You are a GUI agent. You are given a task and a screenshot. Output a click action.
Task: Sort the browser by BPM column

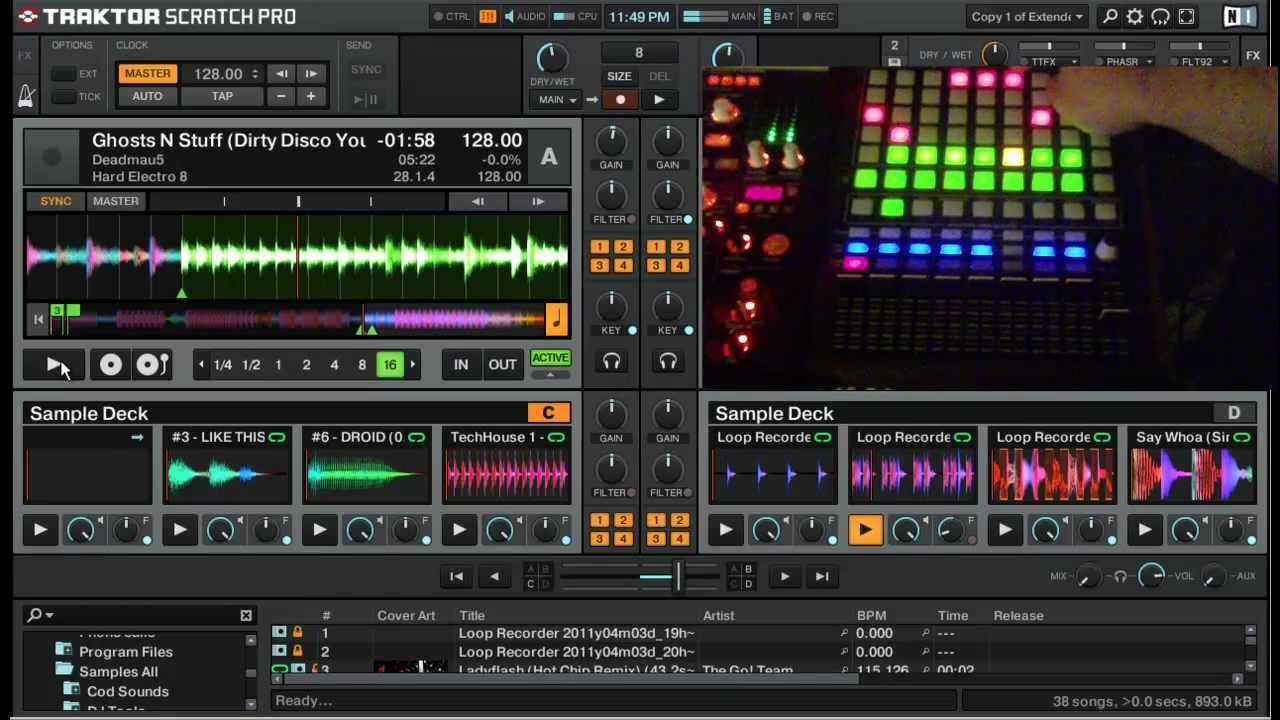[x=871, y=616]
